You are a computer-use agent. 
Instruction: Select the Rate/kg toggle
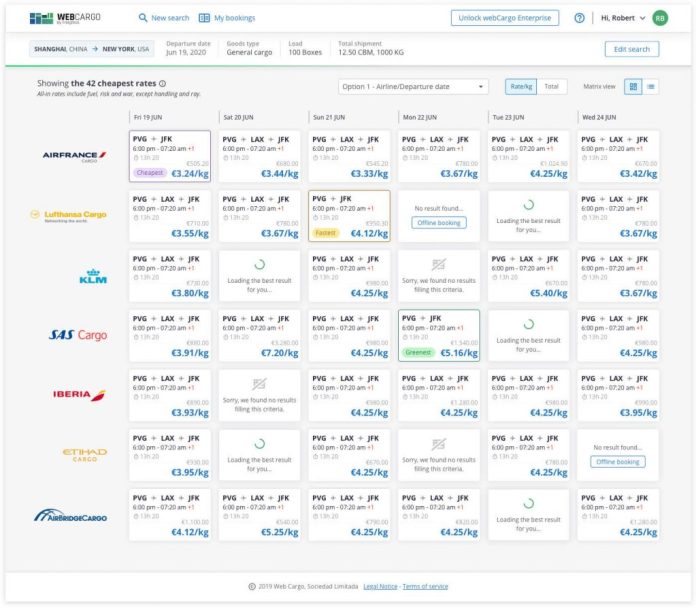(520, 87)
